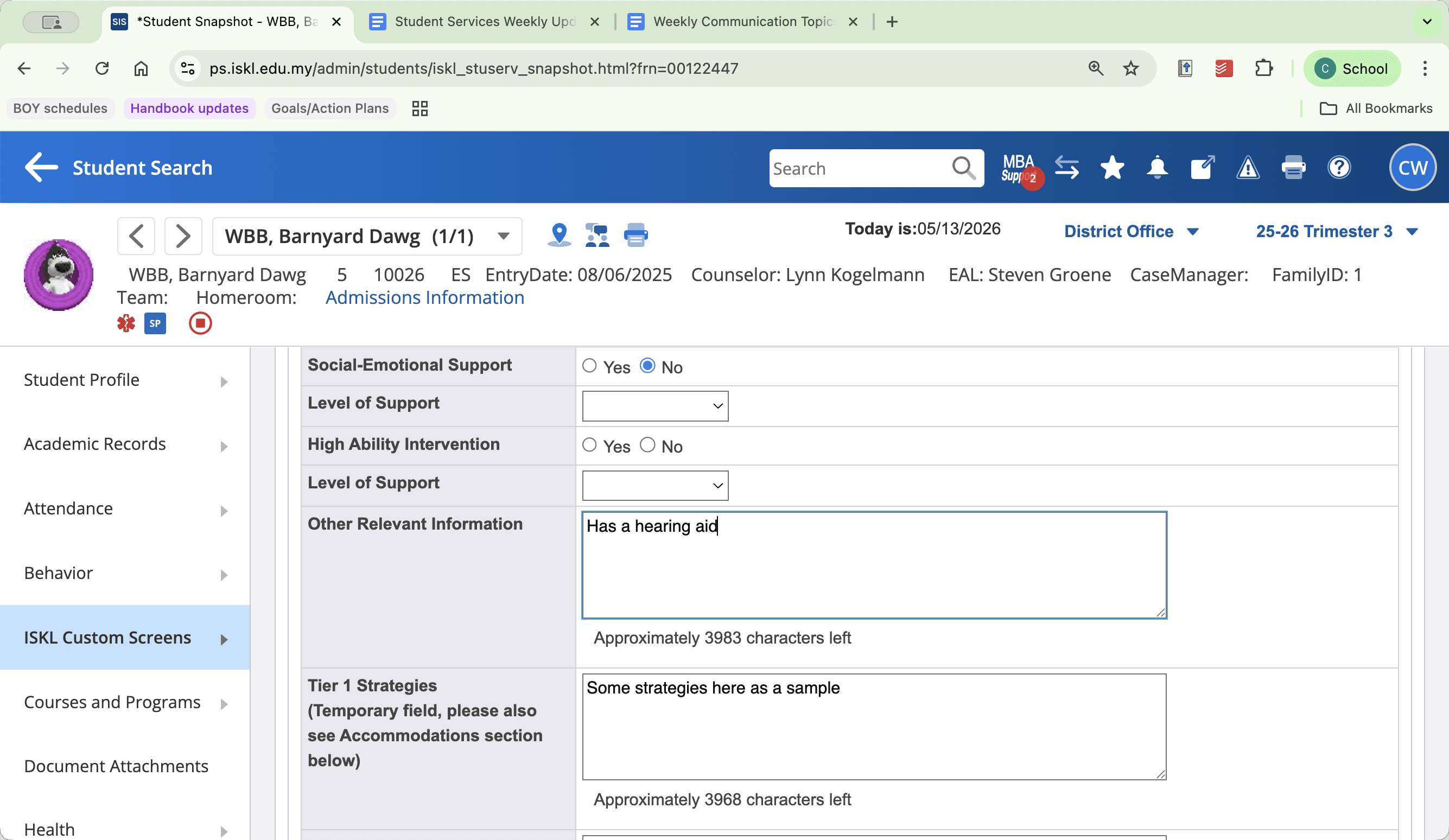Select No for Social-Emotional Support

tap(647, 366)
